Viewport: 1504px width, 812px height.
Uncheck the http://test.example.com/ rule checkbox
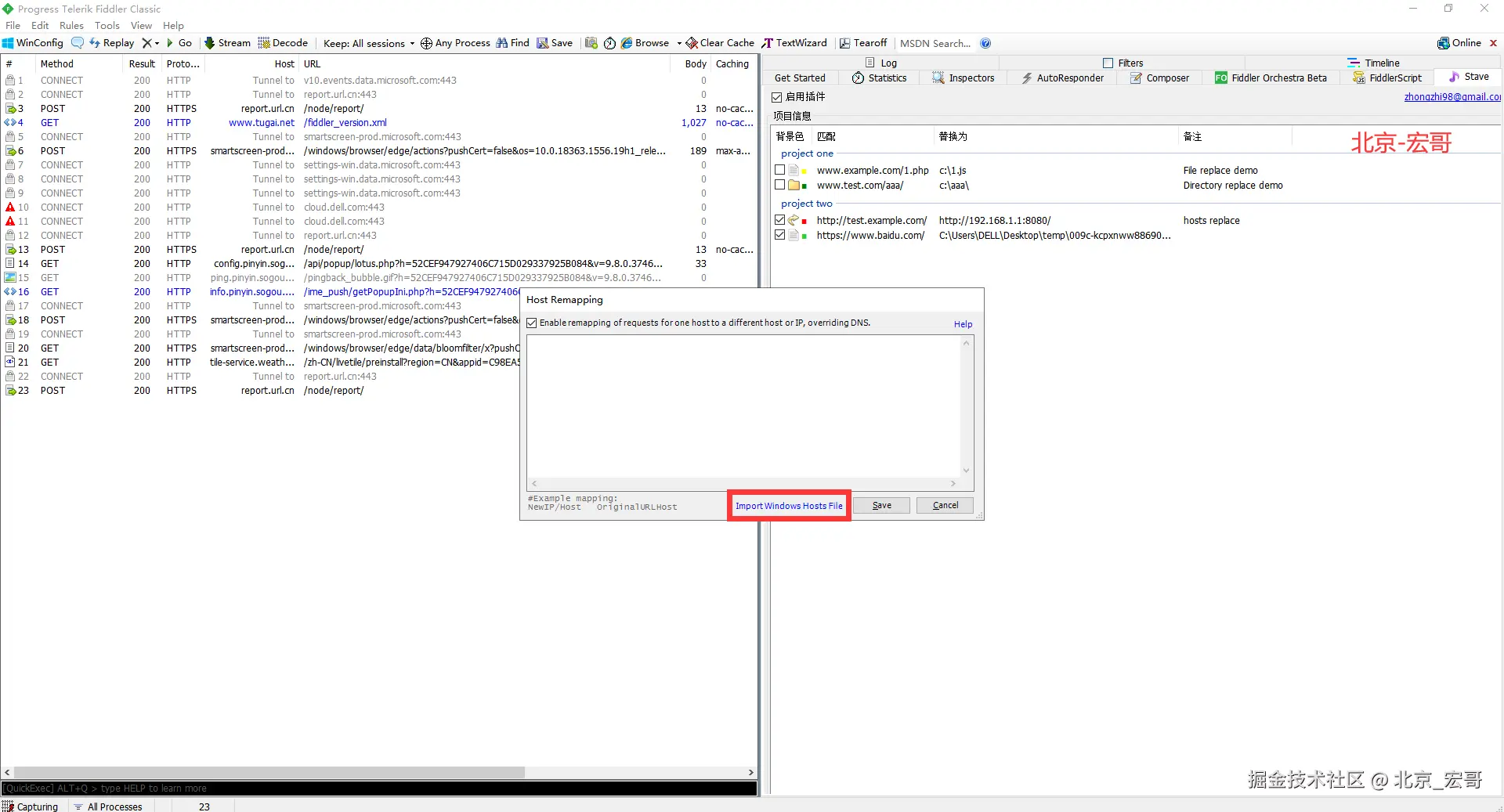tap(779, 220)
